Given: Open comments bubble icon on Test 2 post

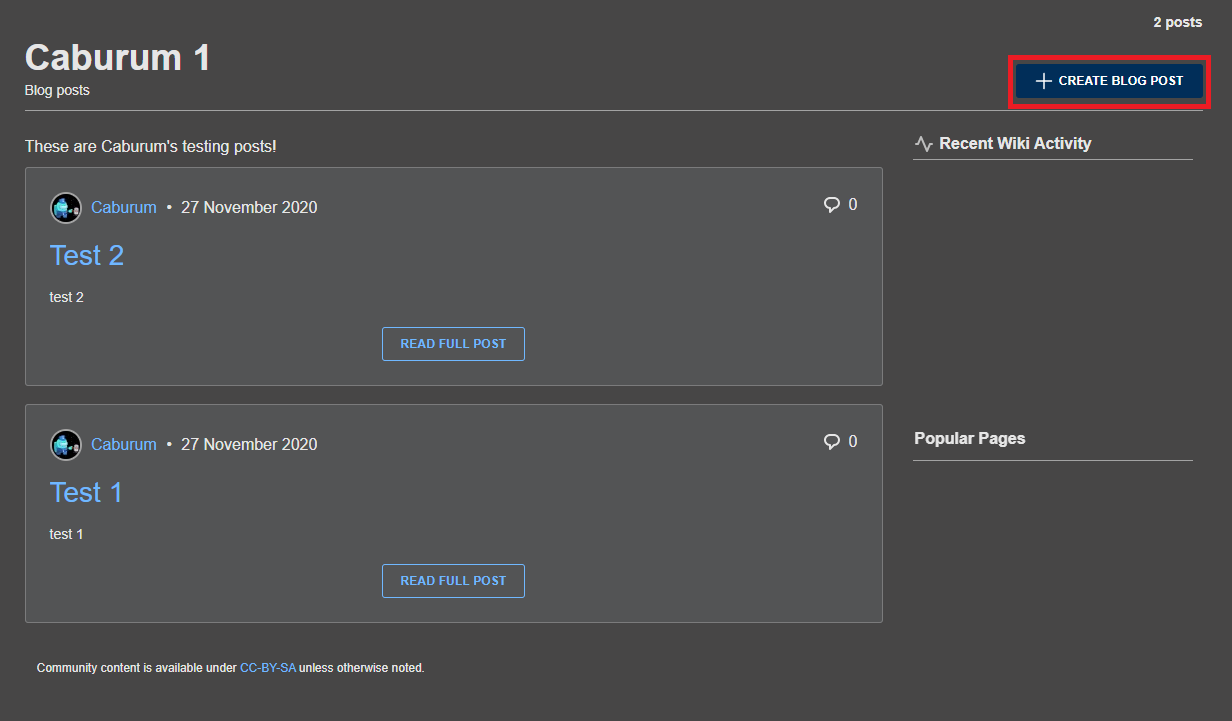Looking at the screenshot, I should click(832, 205).
